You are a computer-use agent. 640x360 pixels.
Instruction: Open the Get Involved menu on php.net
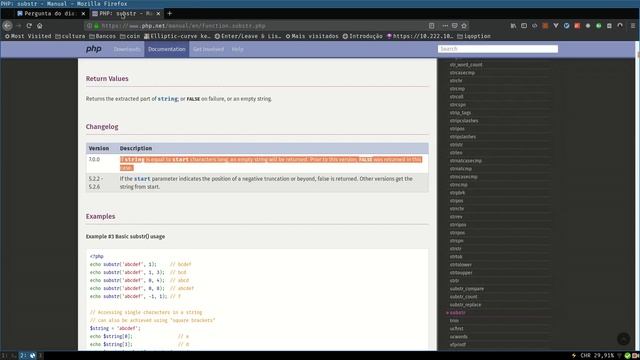pyautogui.click(x=208, y=49)
